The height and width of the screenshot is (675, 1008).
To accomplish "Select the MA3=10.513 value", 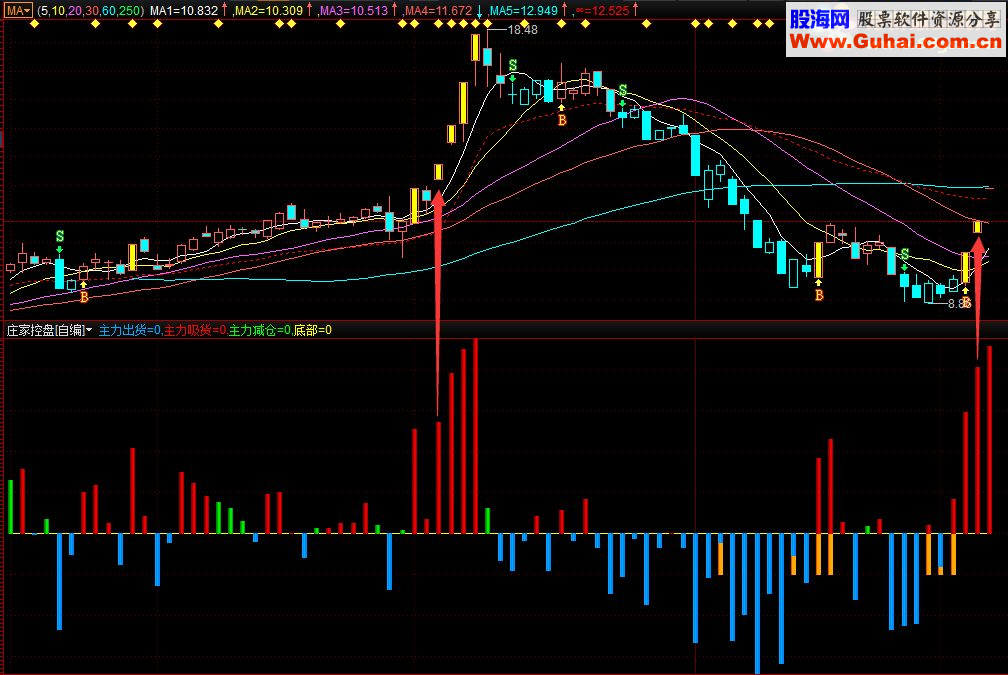I will (354, 11).
